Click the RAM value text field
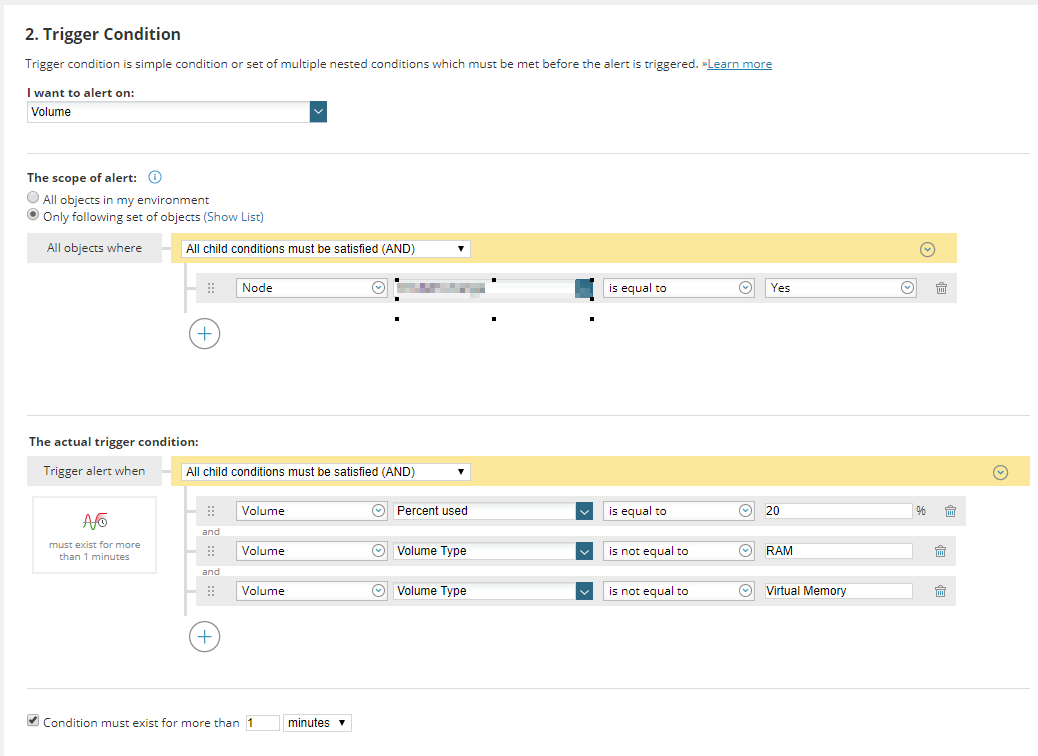The height and width of the screenshot is (756, 1038). pyautogui.click(x=837, y=551)
